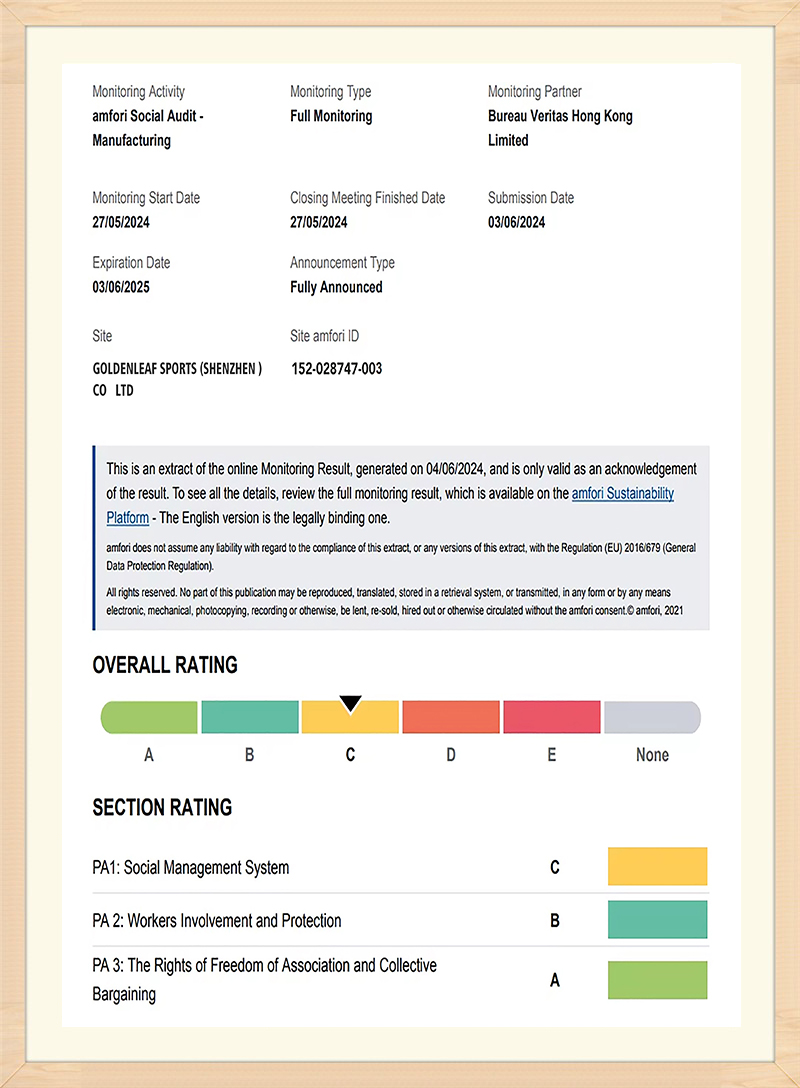This screenshot has width=800, height=1088.
Task: Select 'PA1: Social Management System' row text
Action: tap(191, 868)
